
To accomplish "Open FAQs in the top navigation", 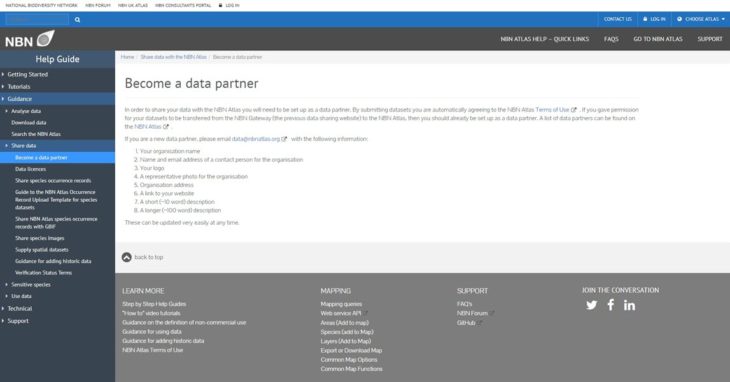I will tap(611, 39).
